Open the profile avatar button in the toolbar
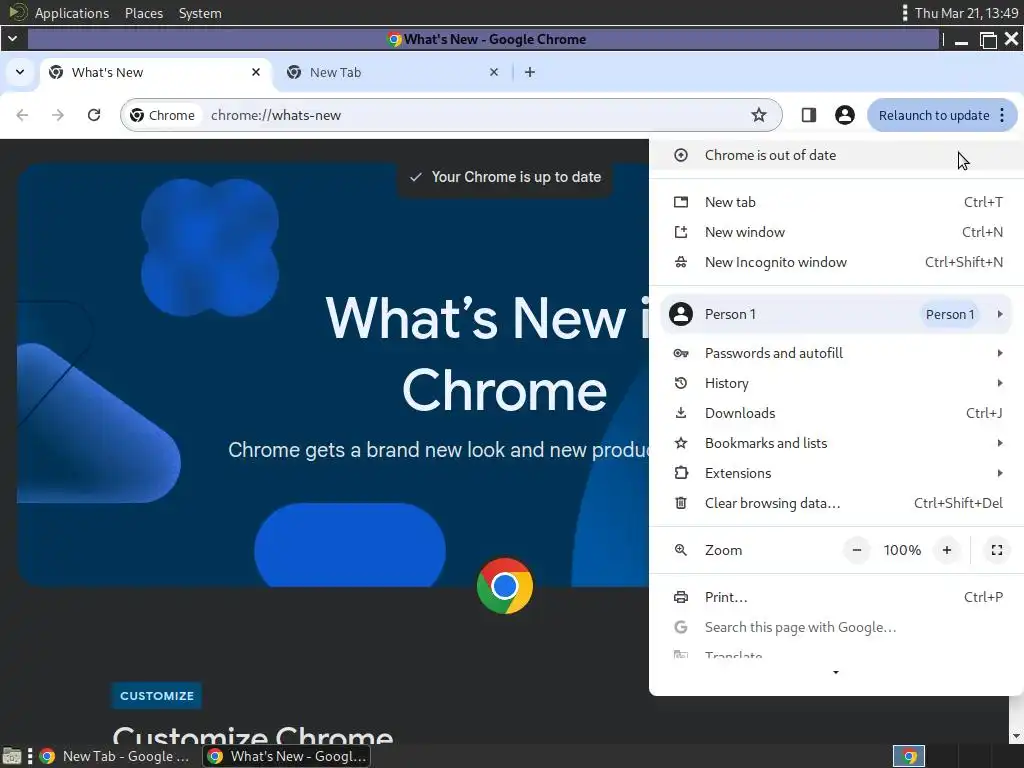 (844, 115)
